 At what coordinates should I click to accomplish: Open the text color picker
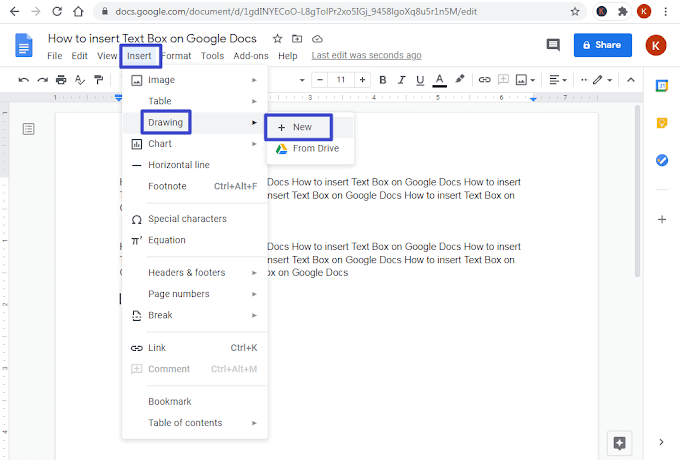439,80
